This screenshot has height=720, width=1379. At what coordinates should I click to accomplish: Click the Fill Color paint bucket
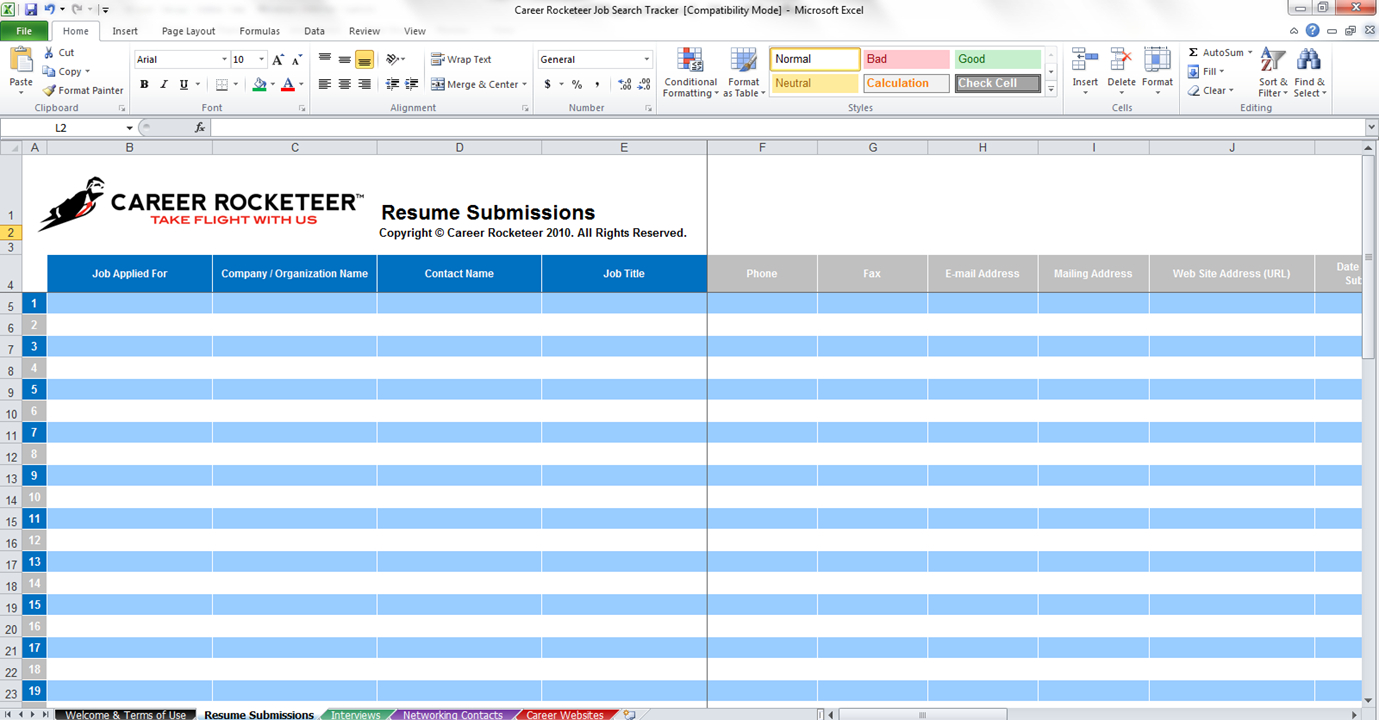click(259, 85)
